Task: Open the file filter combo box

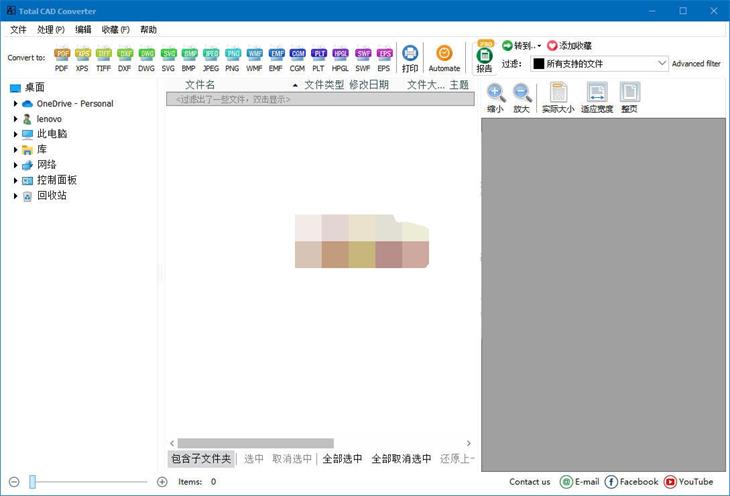Action: point(600,63)
